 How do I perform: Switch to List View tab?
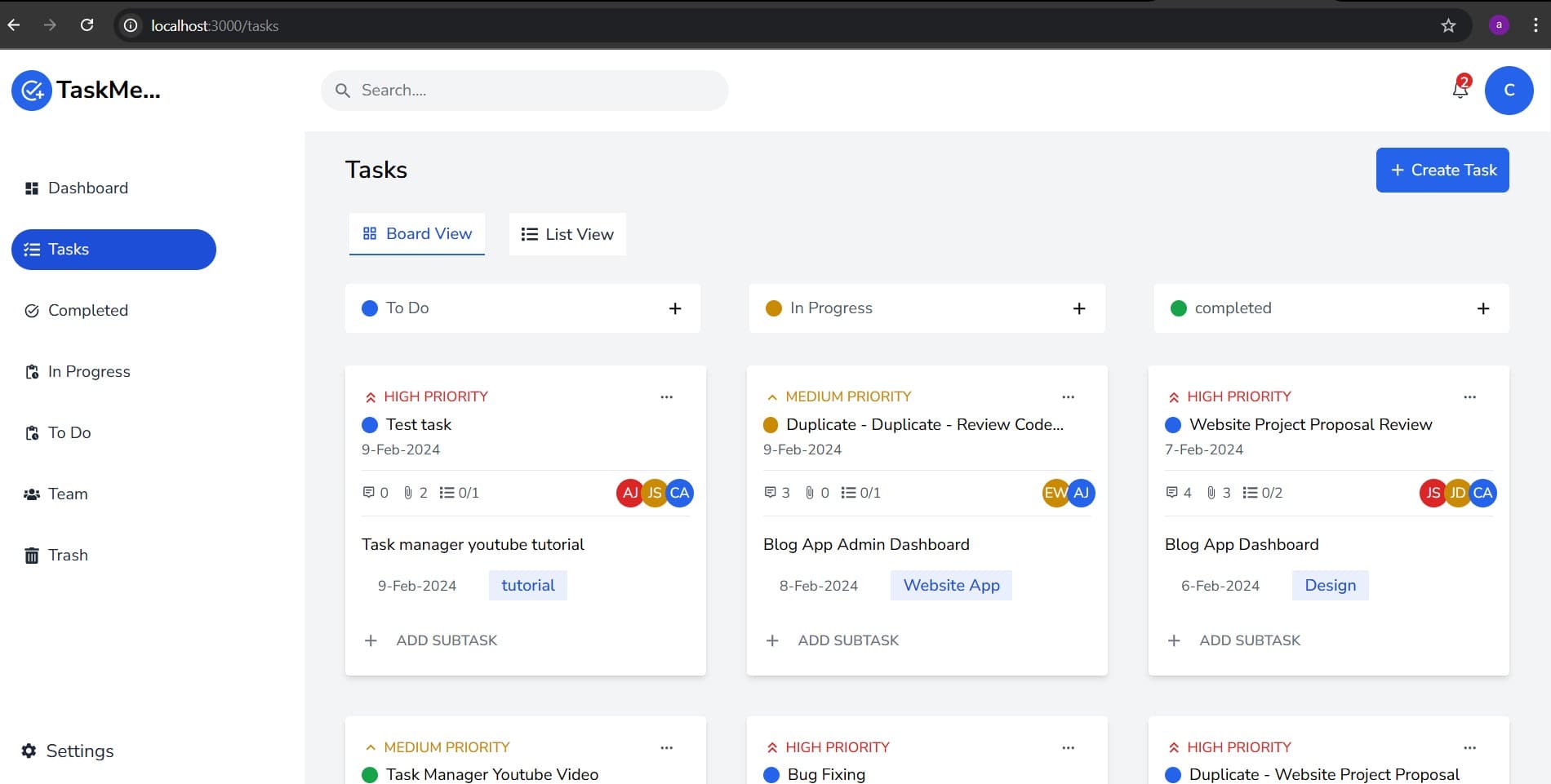[567, 234]
